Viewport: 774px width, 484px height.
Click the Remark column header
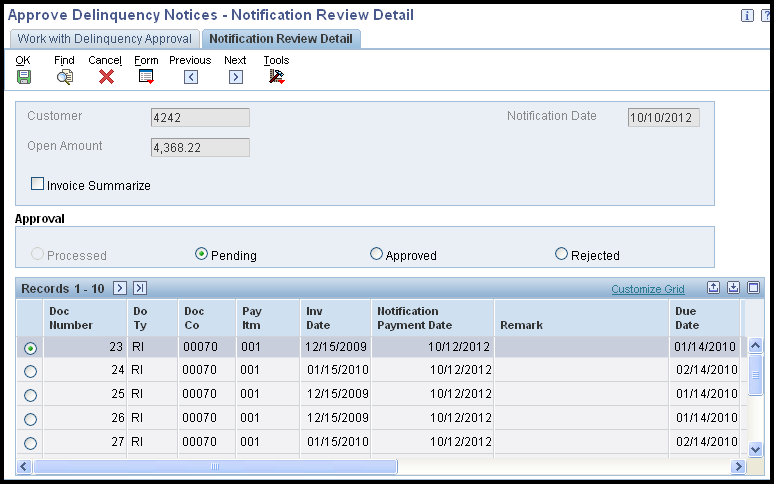click(582, 318)
